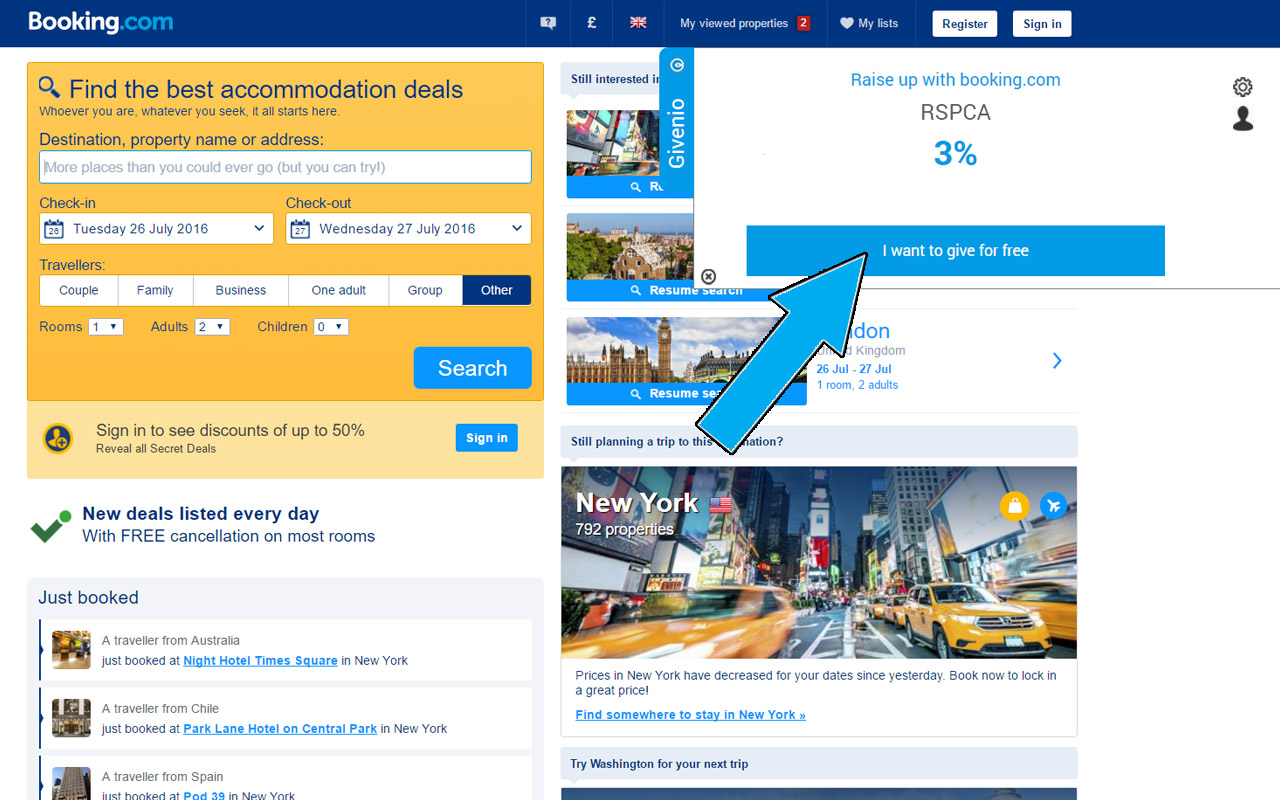Focus the destination search input field
The width and height of the screenshot is (1280, 800).
tap(285, 167)
